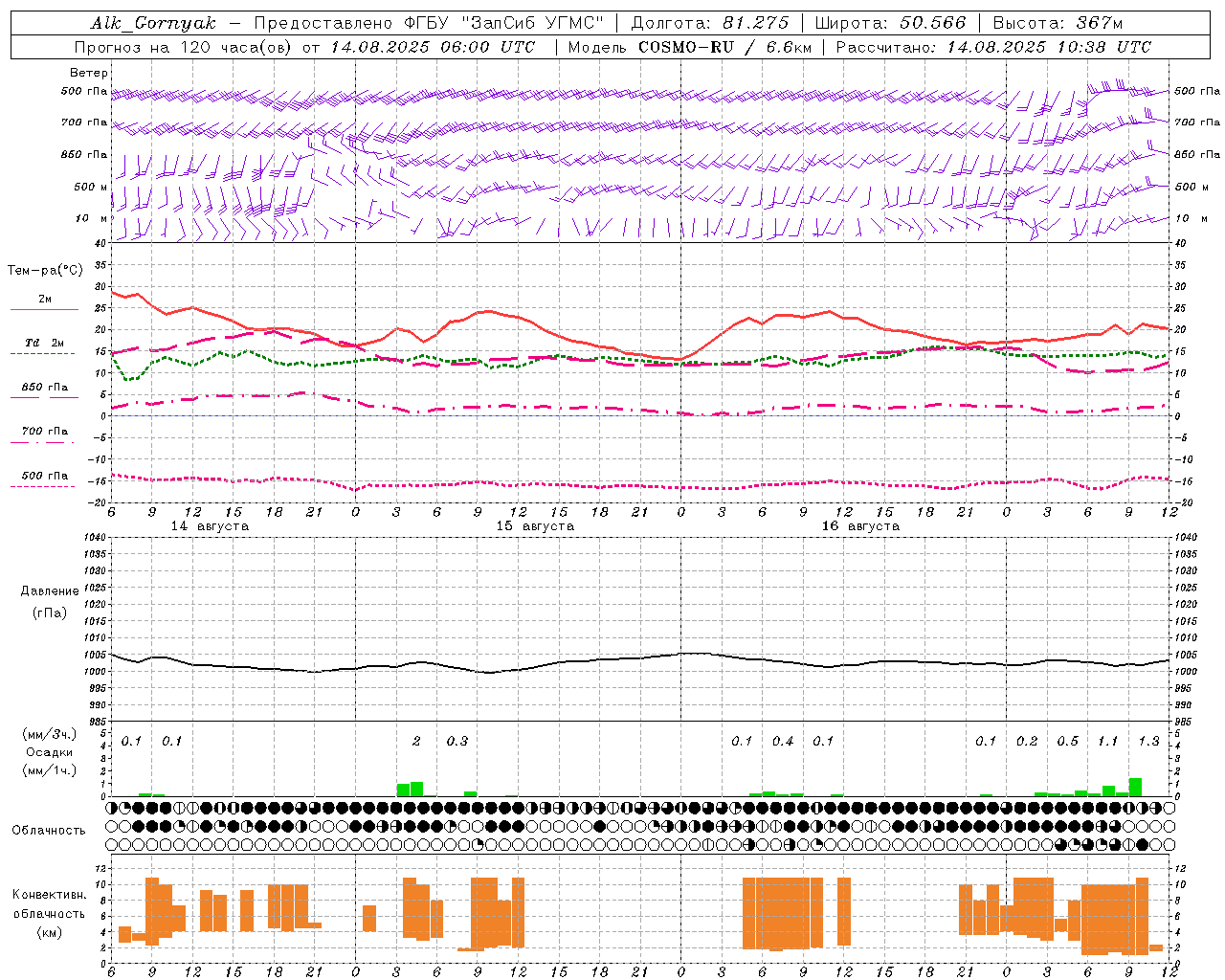This screenshot has height=980, width=1225.
Task: Click the Td 2м legend entry
Action: 45,343
